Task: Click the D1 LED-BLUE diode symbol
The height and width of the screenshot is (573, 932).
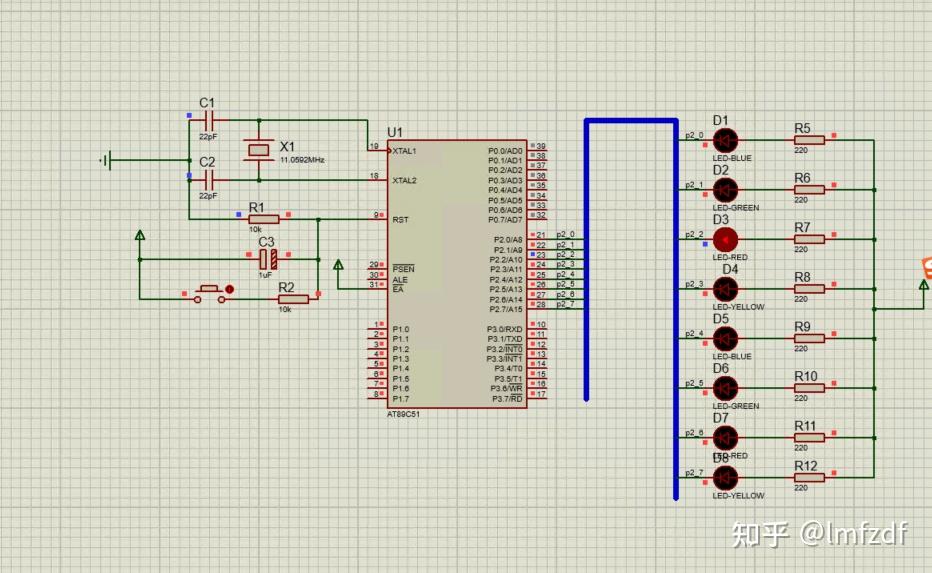Action: 725,141
